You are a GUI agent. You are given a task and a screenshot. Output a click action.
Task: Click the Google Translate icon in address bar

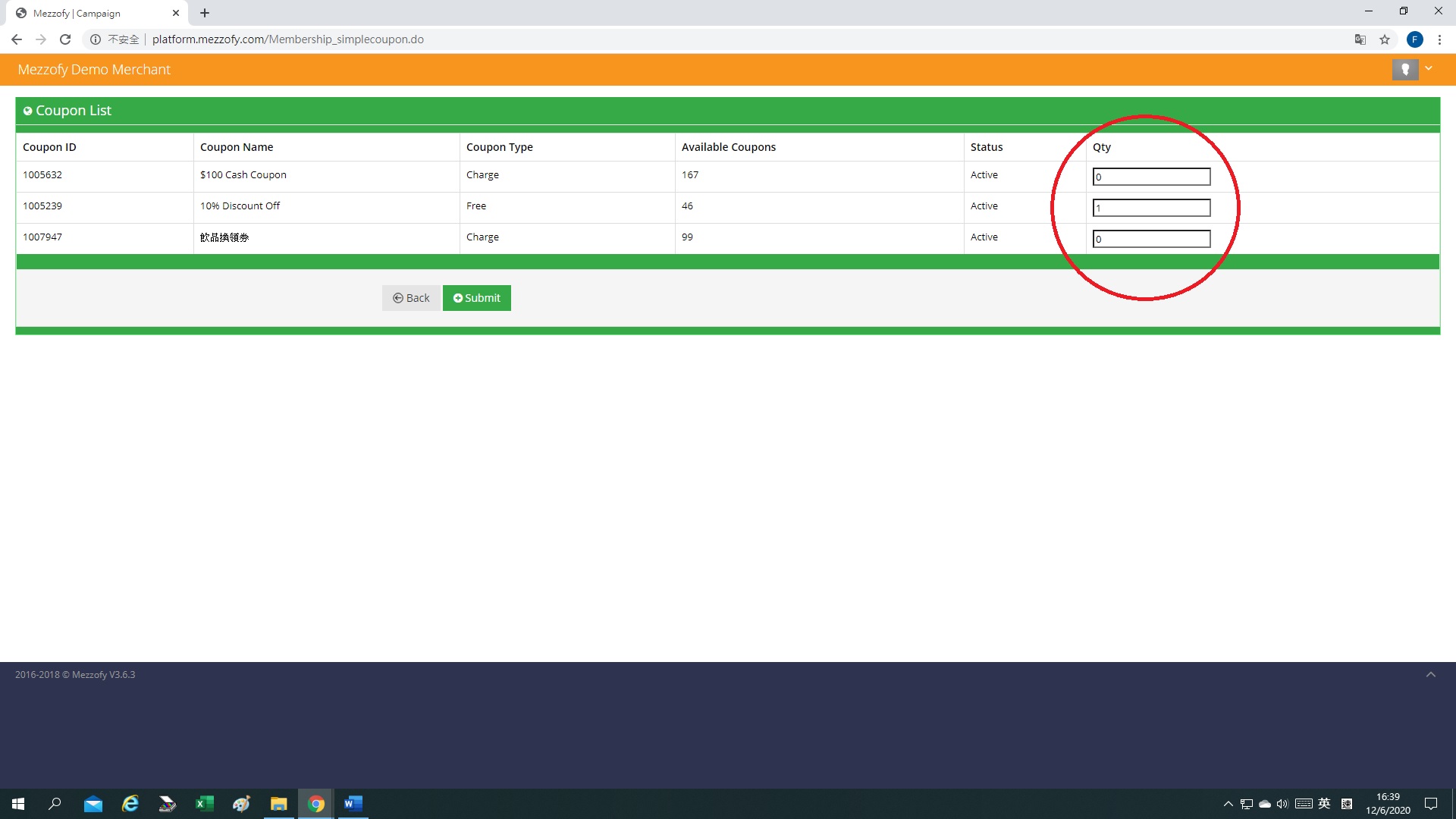click(x=1360, y=39)
